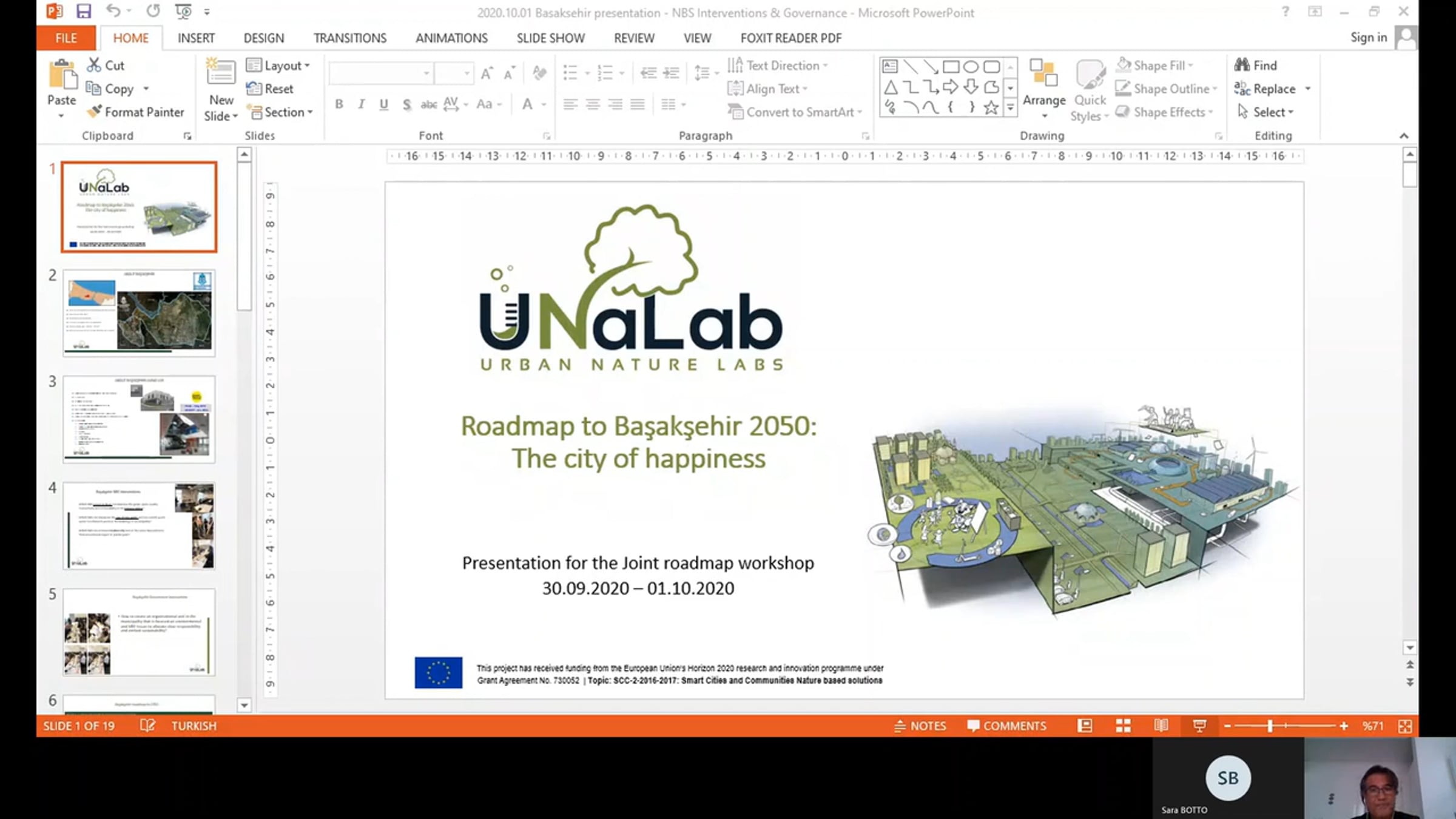Decrease the font size
Screen dimensions: 1456x819
(510, 73)
